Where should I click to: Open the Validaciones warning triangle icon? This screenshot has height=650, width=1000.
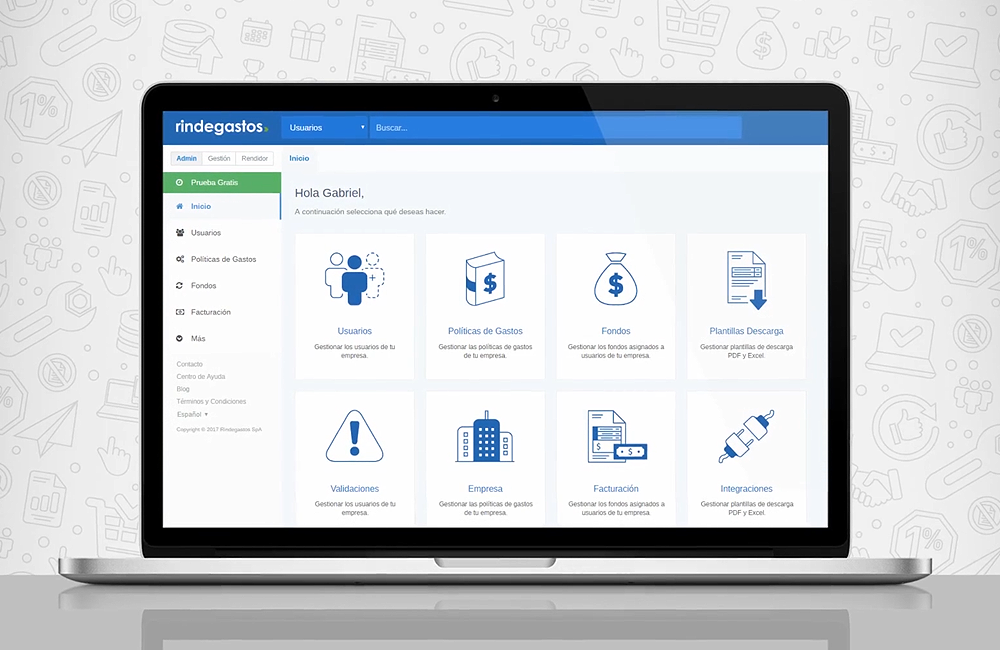click(354, 436)
